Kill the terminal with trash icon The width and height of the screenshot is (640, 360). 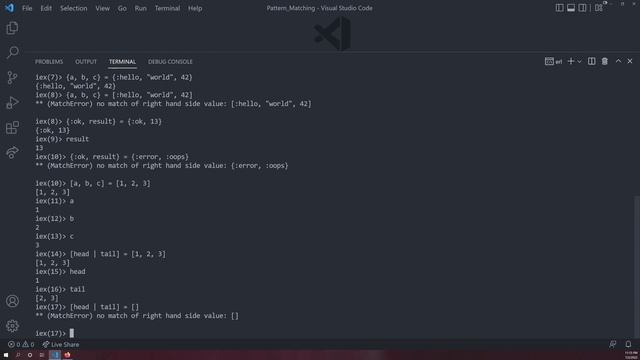click(604, 61)
